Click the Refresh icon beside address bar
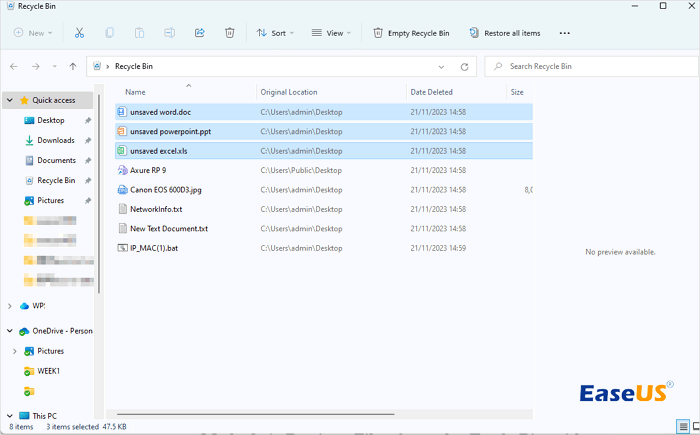The width and height of the screenshot is (700, 435). pyautogui.click(x=465, y=67)
